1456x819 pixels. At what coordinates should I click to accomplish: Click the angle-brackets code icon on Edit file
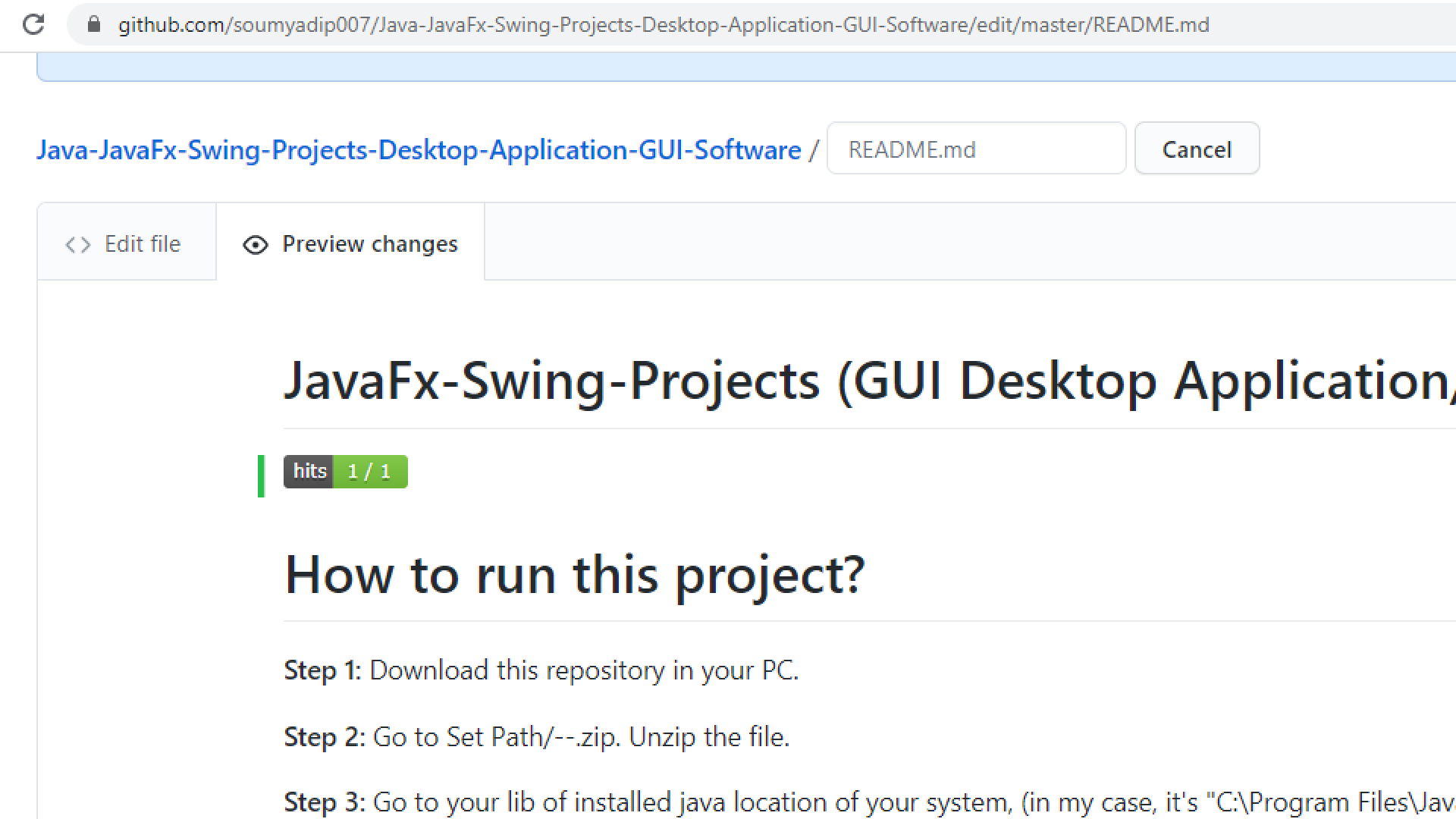point(77,244)
